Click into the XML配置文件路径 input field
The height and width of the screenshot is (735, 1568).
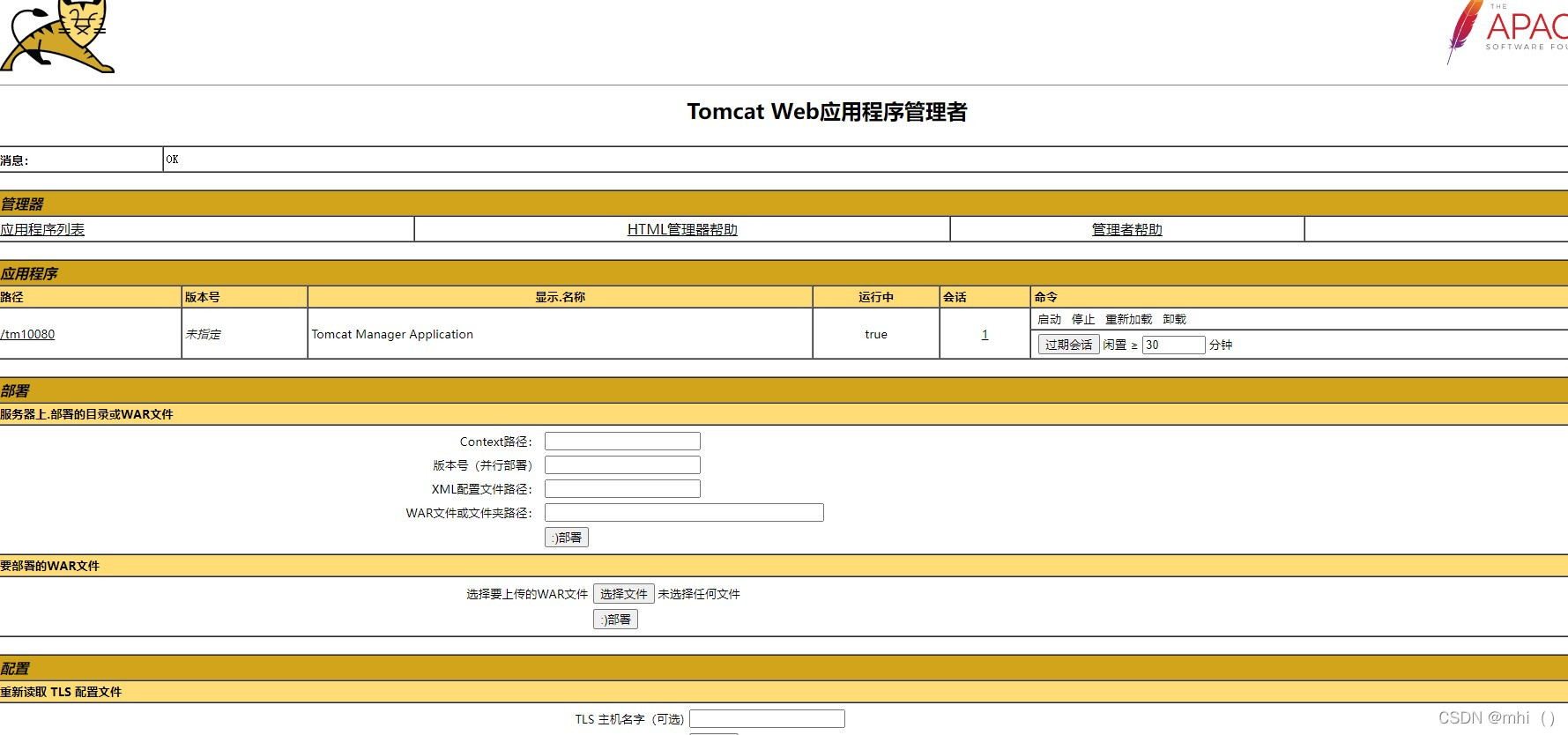pyautogui.click(x=622, y=488)
